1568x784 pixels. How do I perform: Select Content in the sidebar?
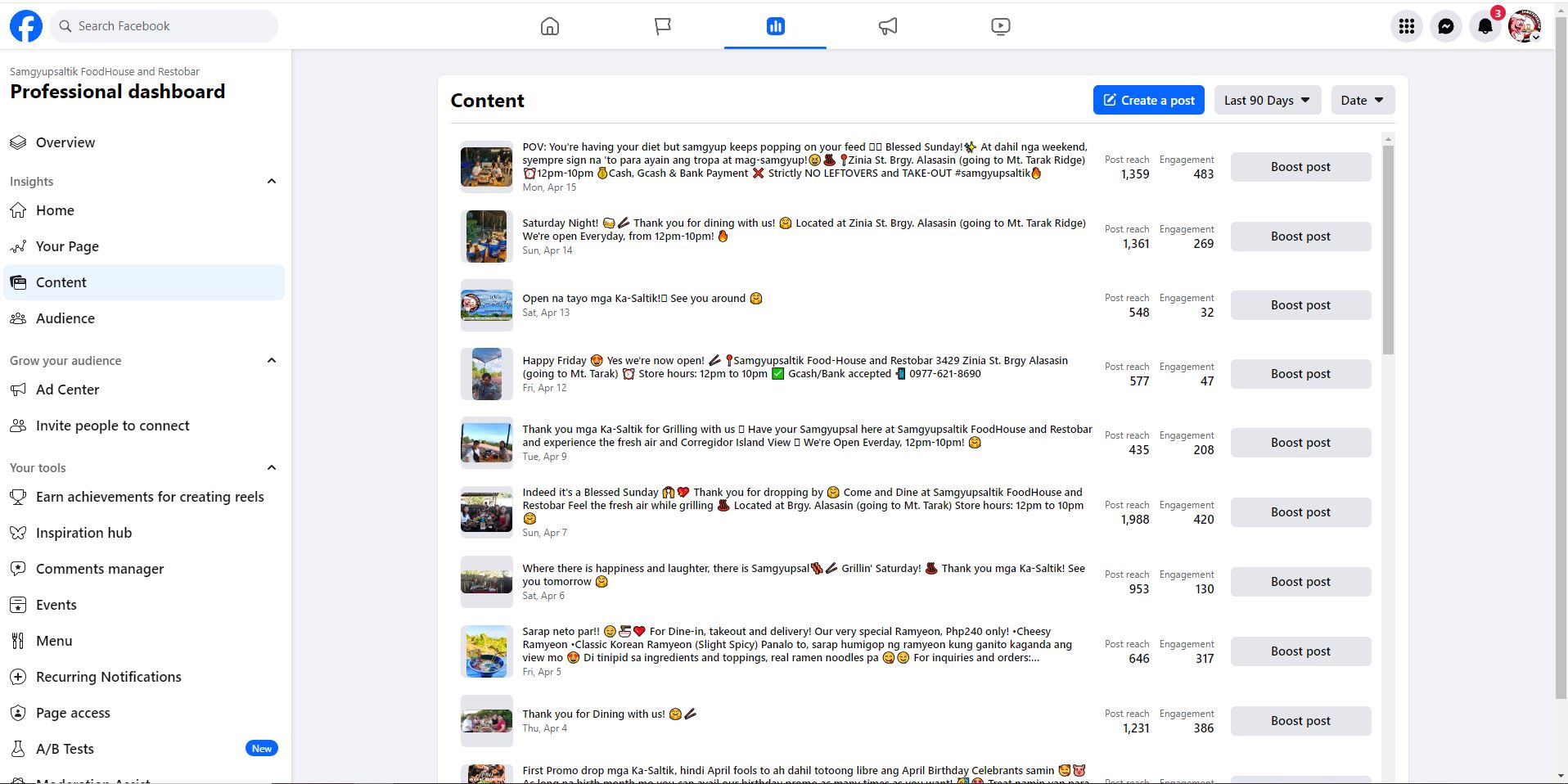[144, 282]
